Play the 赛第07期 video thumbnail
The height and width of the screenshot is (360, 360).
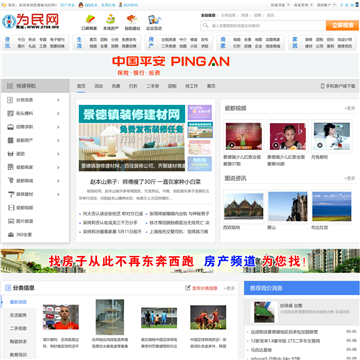click(244, 136)
